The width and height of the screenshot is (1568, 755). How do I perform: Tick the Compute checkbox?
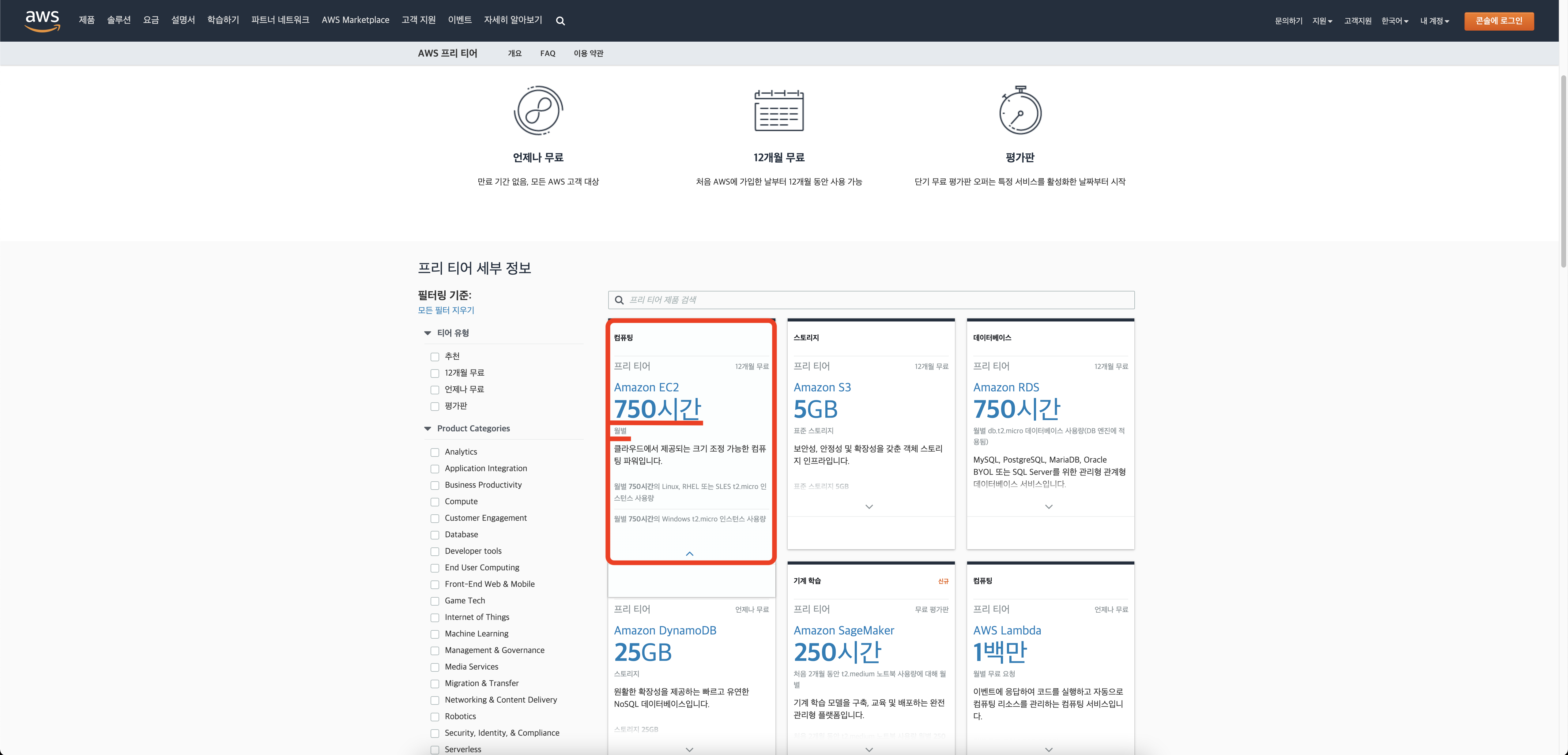click(435, 502)
